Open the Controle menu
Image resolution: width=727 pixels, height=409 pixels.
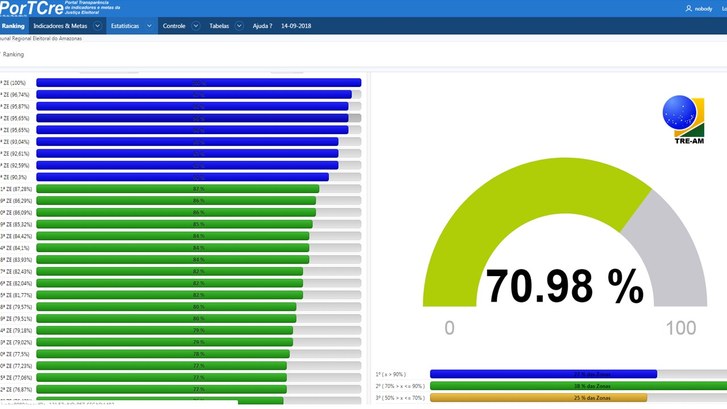[x=174, y=26]
